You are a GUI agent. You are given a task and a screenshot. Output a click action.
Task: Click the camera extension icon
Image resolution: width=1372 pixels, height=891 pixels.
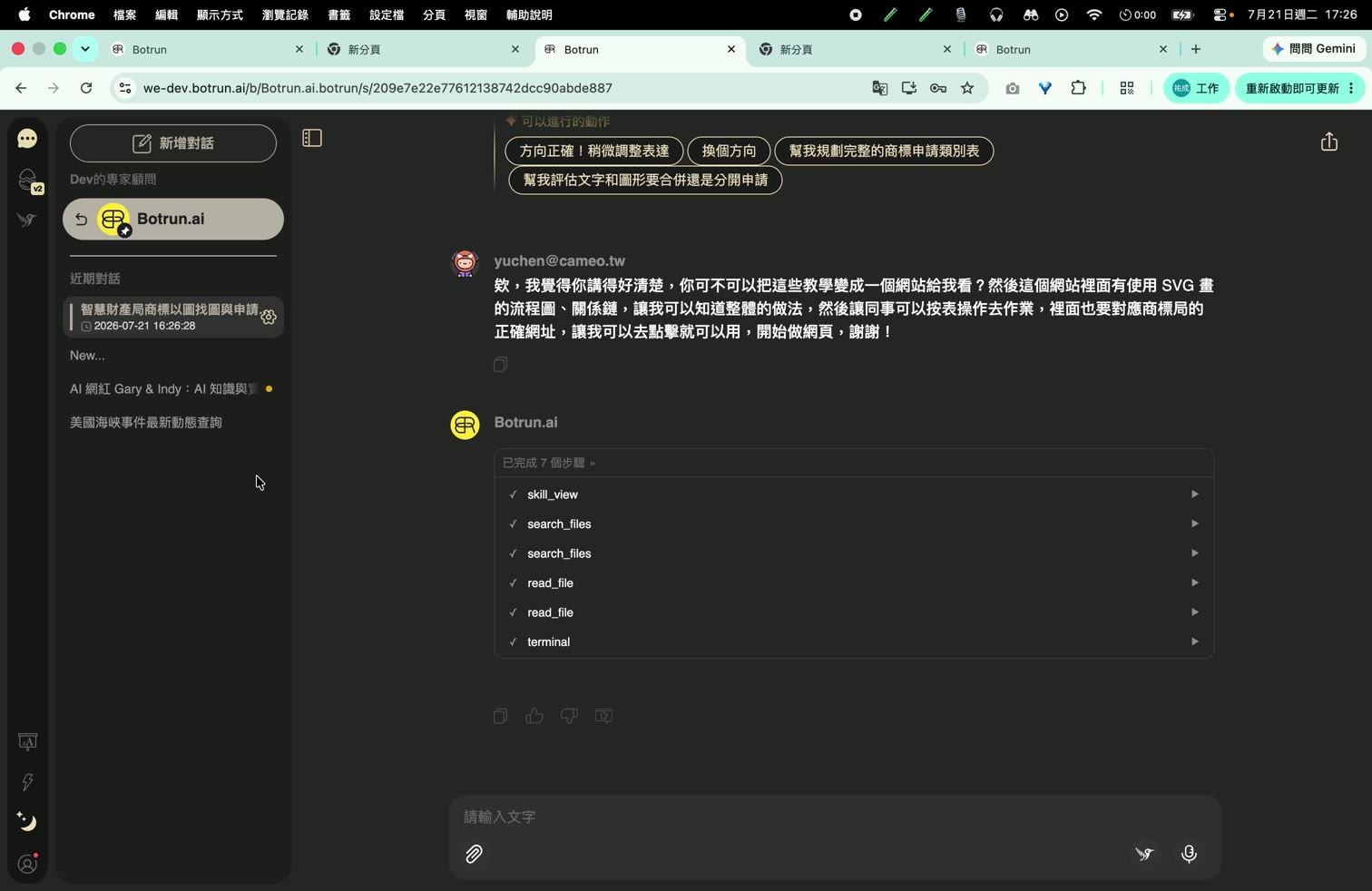point(1013,88)
